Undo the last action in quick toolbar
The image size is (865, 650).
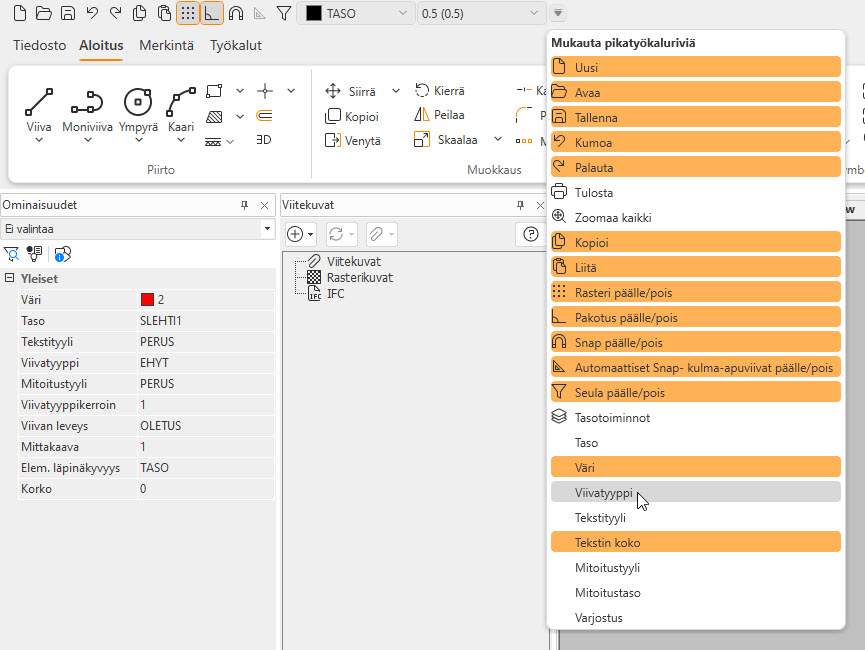click(92, 13)
